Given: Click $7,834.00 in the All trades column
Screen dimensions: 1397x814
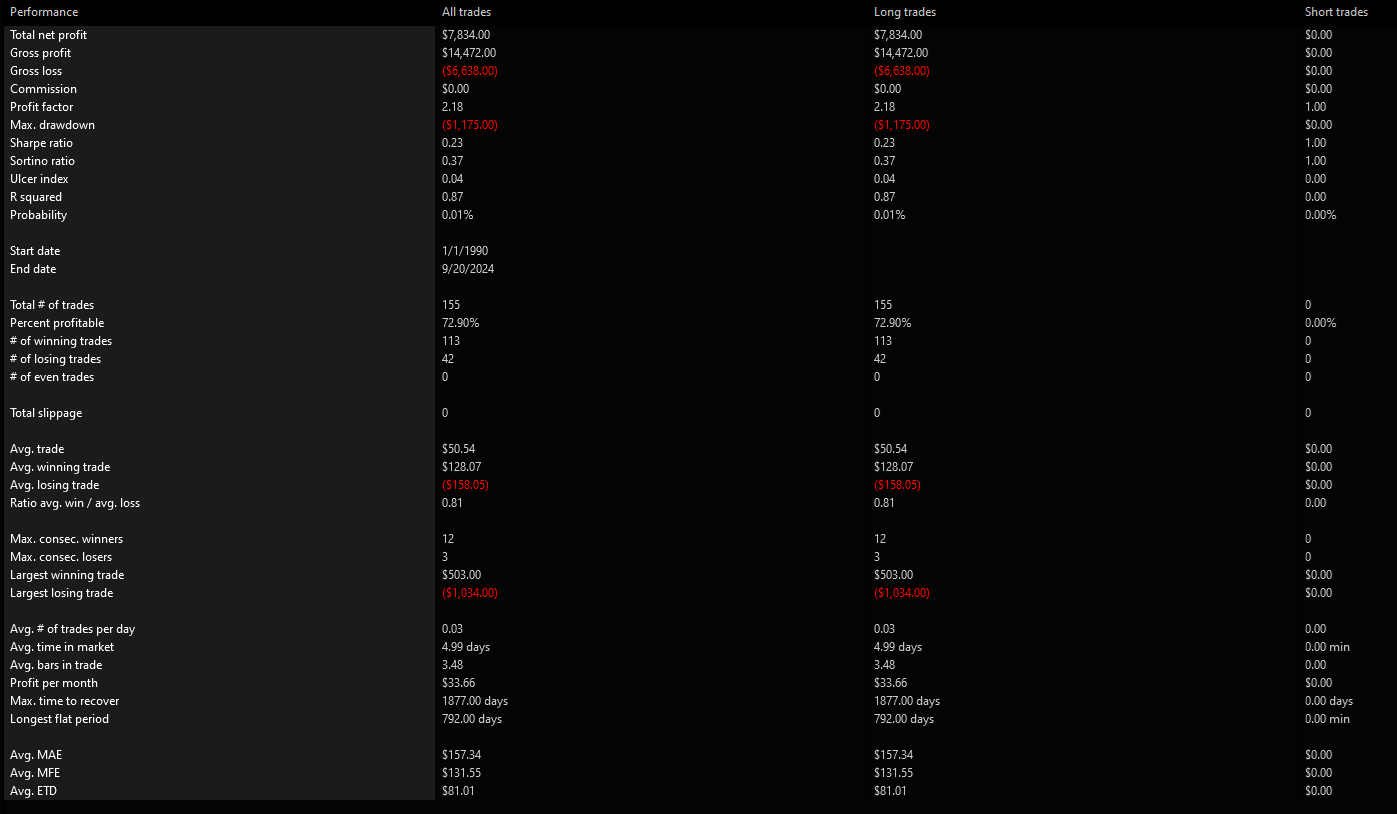Looking at the screenshot, I should [466, 35].
